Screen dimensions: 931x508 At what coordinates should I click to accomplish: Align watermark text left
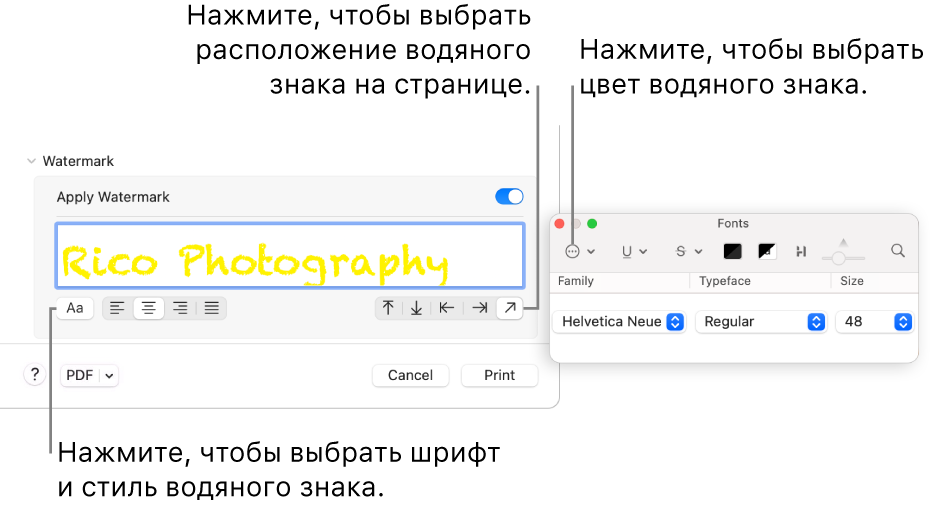tap(117, 308)
